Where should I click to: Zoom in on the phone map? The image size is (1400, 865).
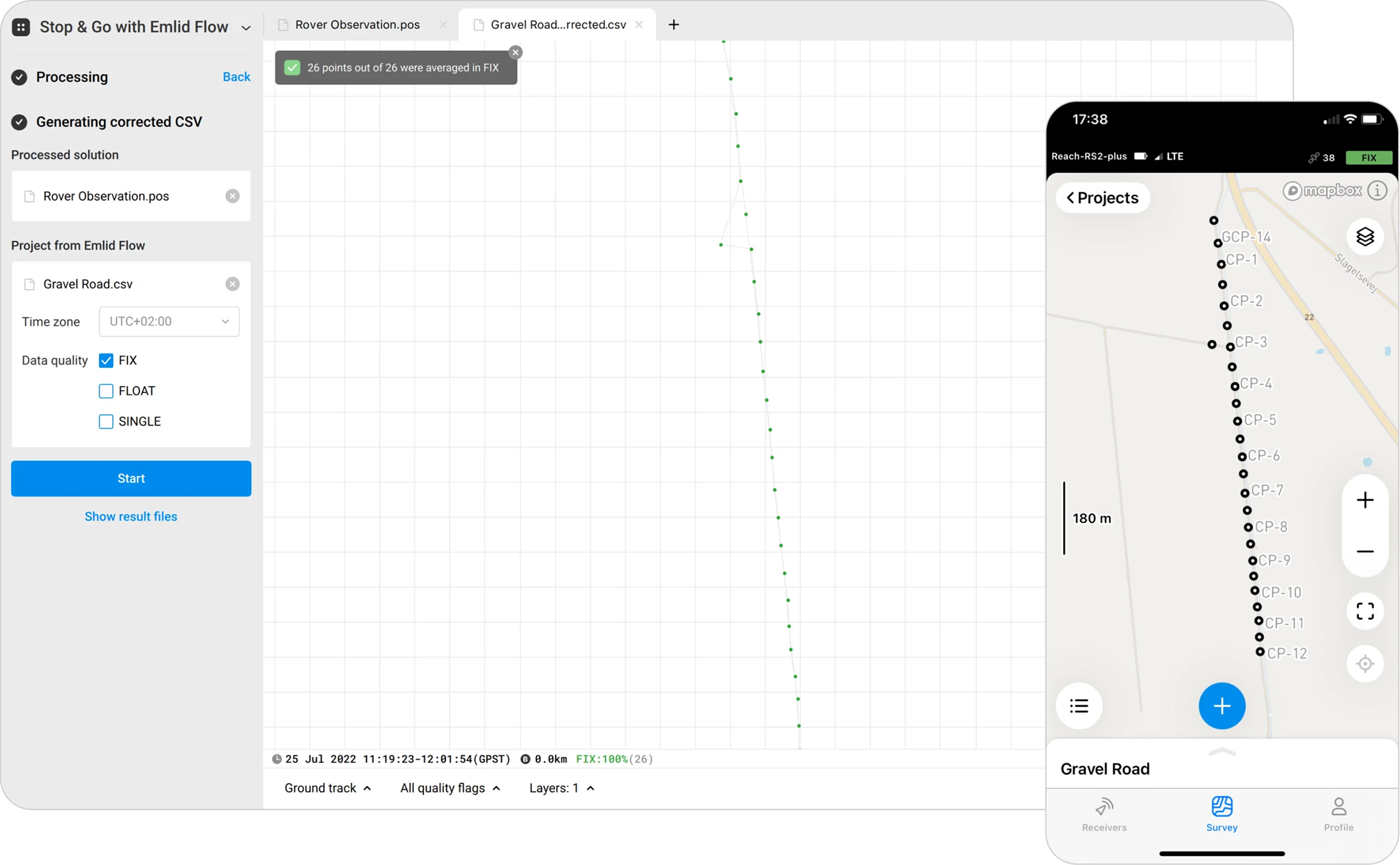coord(1365,500)
